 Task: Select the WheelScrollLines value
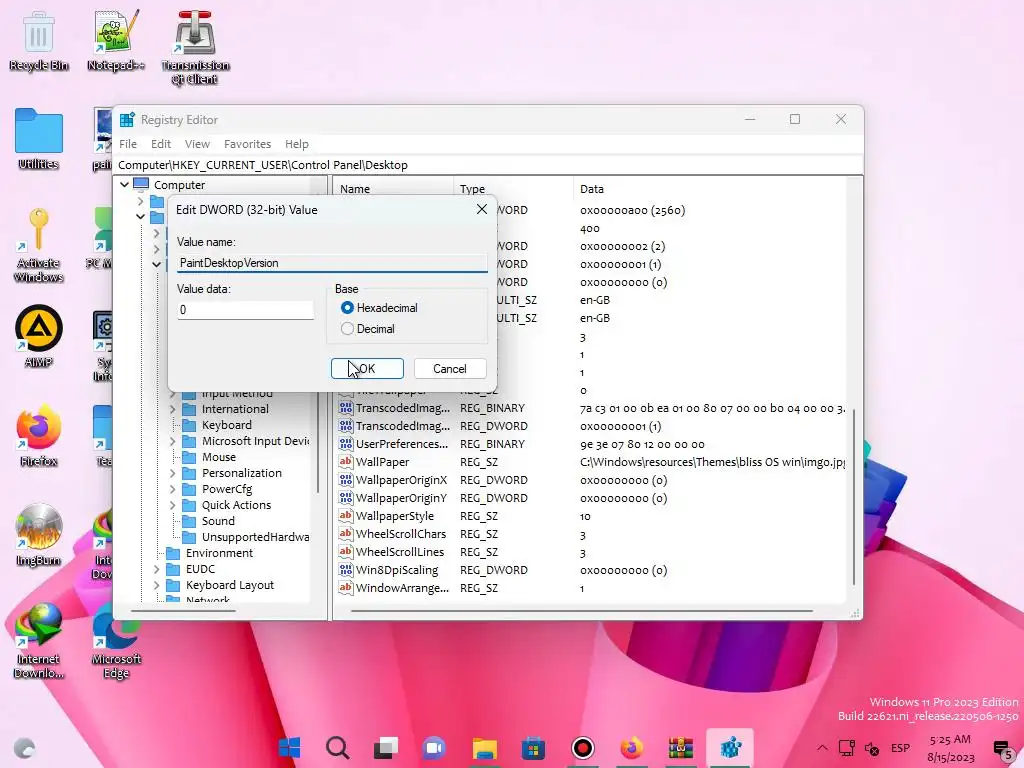coord(400,552)
